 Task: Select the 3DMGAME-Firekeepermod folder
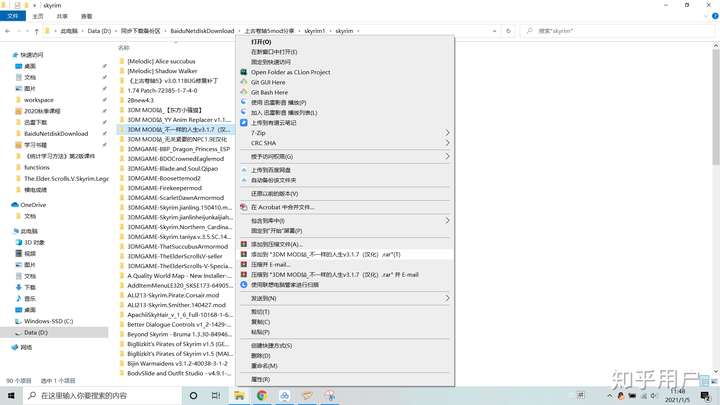tap(164, 188)
